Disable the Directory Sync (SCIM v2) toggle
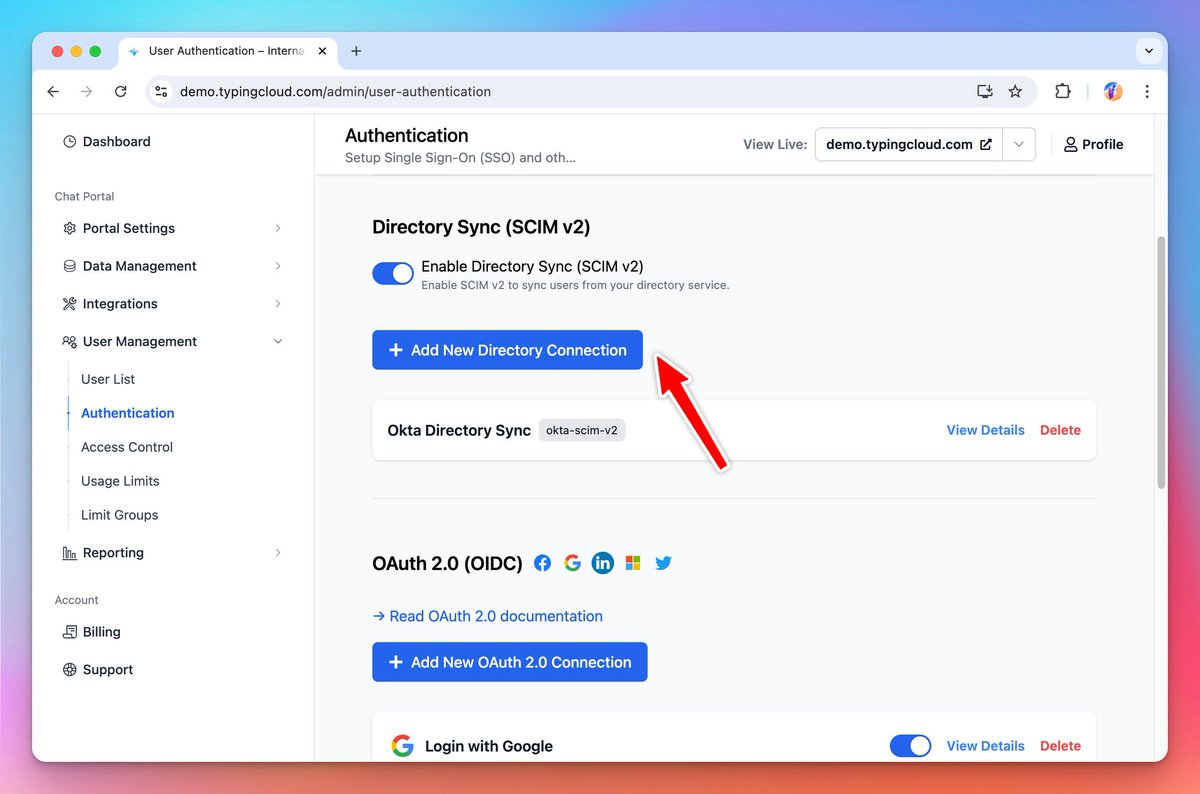The width and height of the screenshot is (1200, 794). click(x=393, y=274)
